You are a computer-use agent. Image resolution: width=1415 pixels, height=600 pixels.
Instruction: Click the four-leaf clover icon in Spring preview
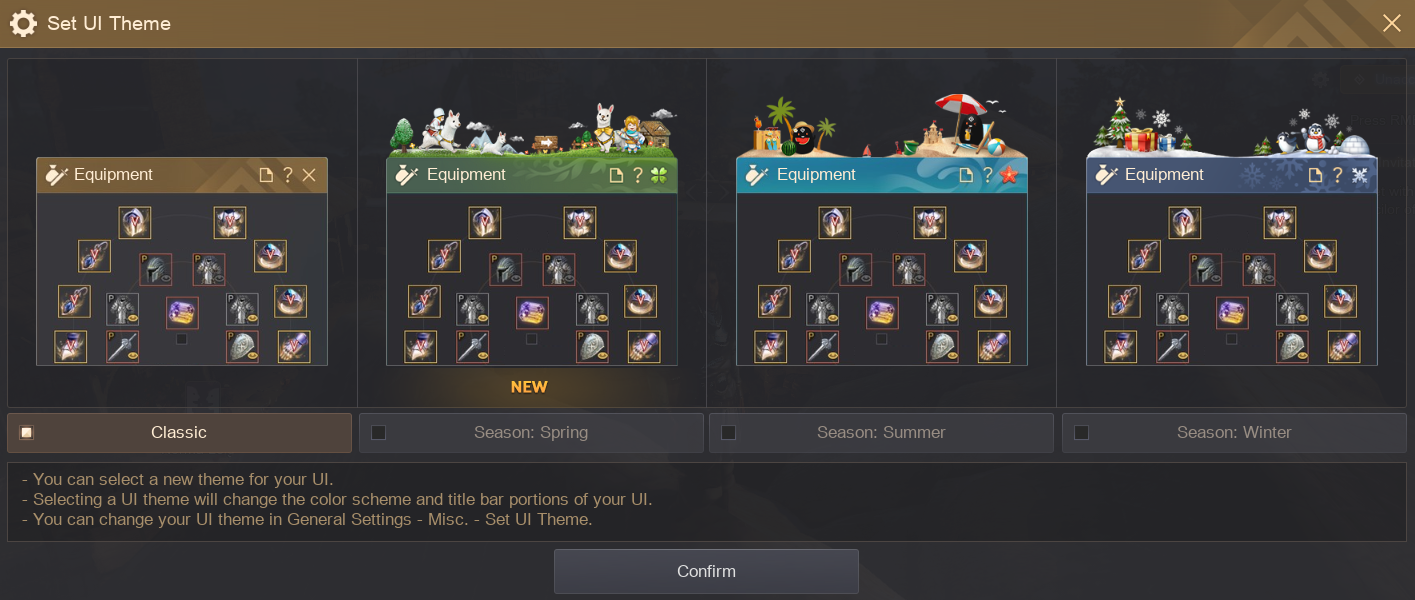coord(659,175)
